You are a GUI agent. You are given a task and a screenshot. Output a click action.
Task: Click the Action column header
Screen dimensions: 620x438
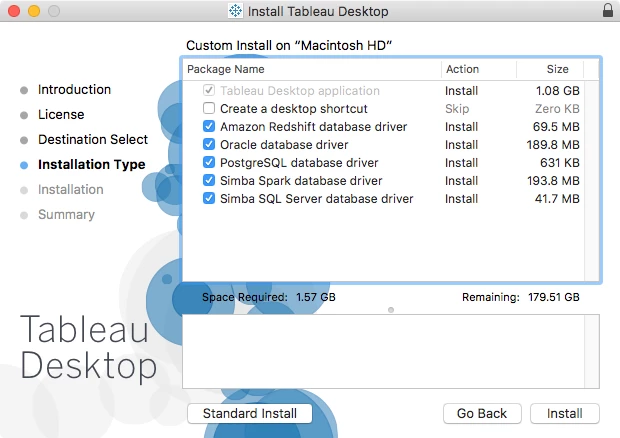tap(479, 69)
